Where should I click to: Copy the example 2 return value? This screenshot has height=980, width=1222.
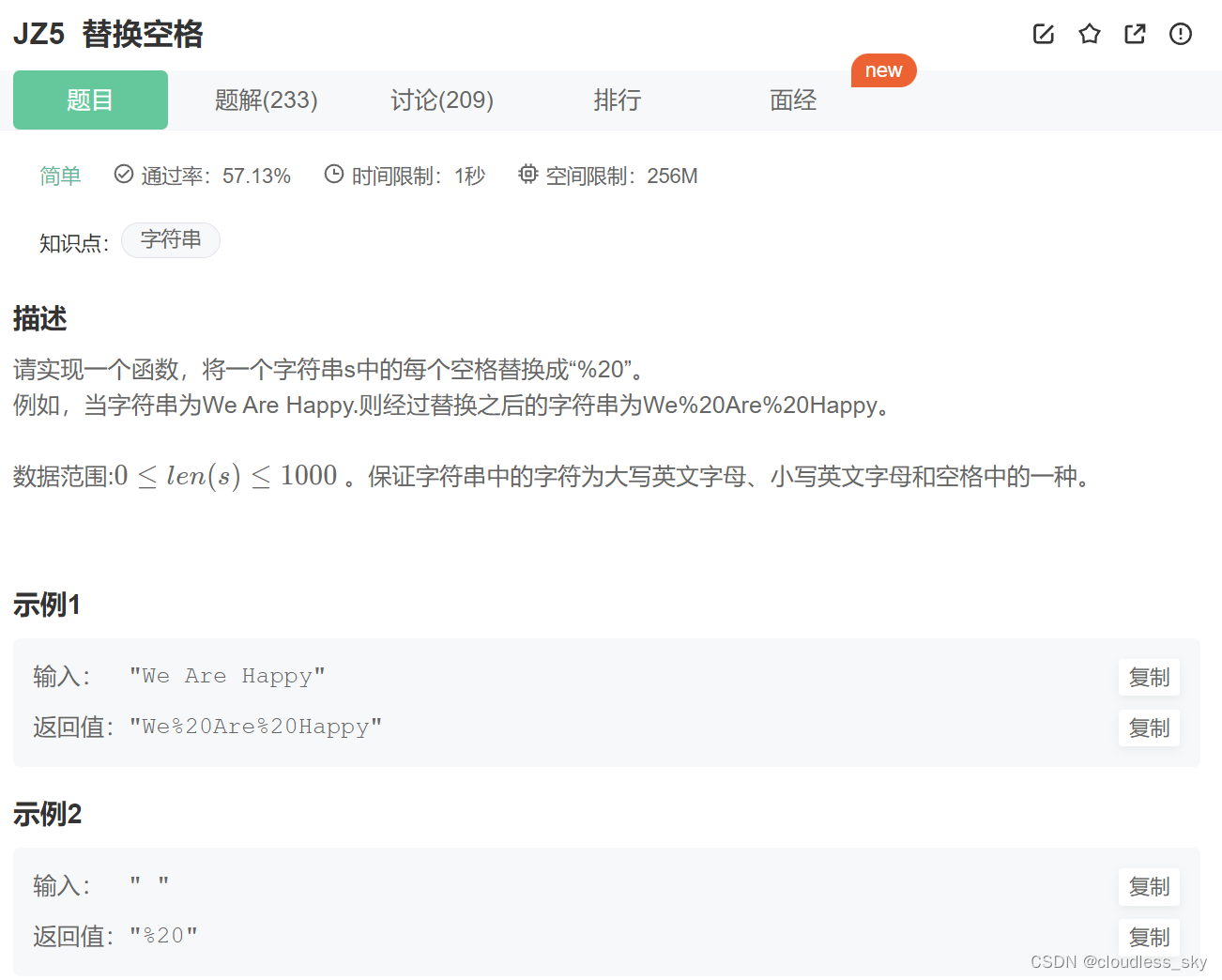pos(1149,937)
